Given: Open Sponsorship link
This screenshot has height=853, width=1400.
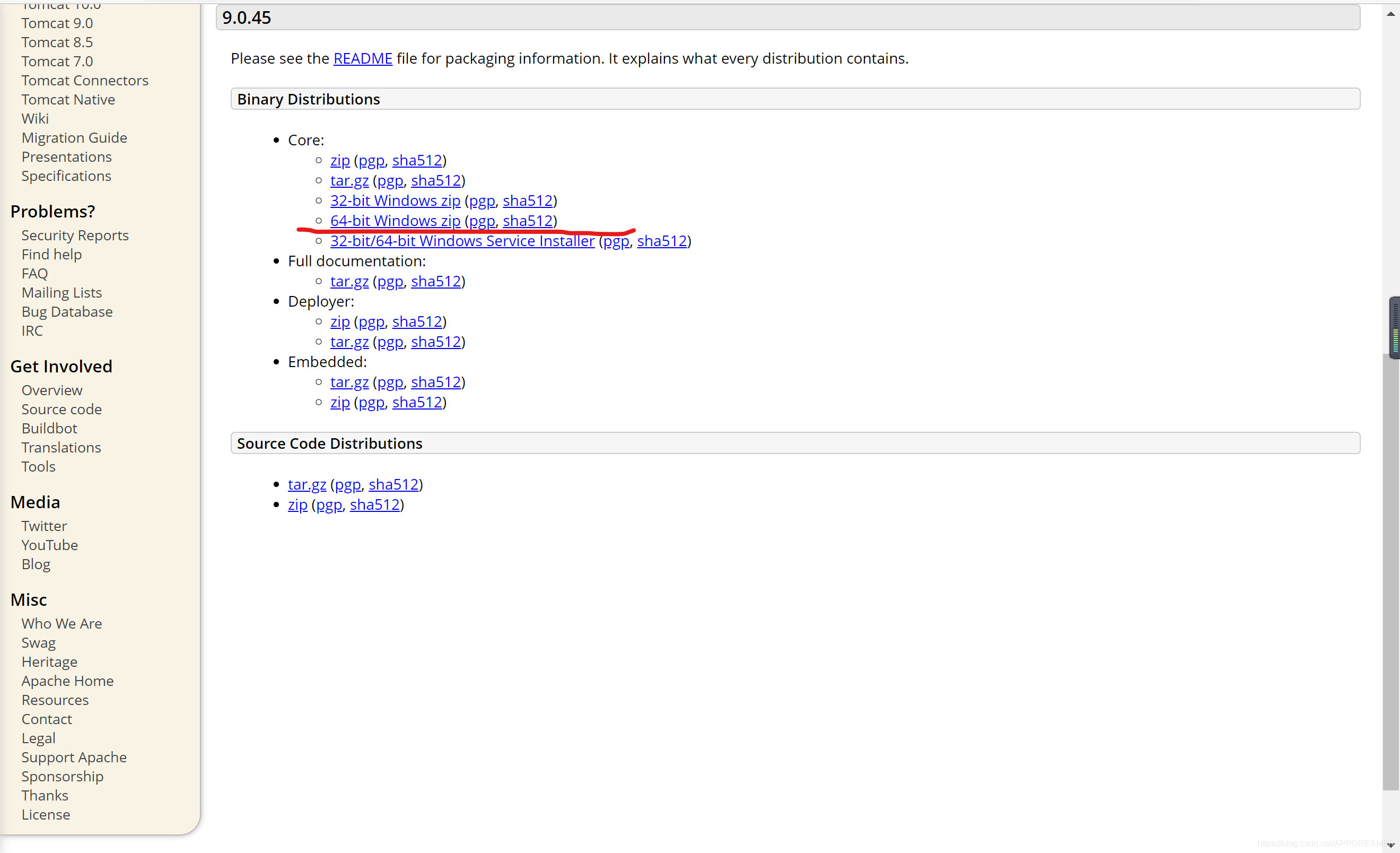Looking at the screenshot, I should (x=62, y=776).
